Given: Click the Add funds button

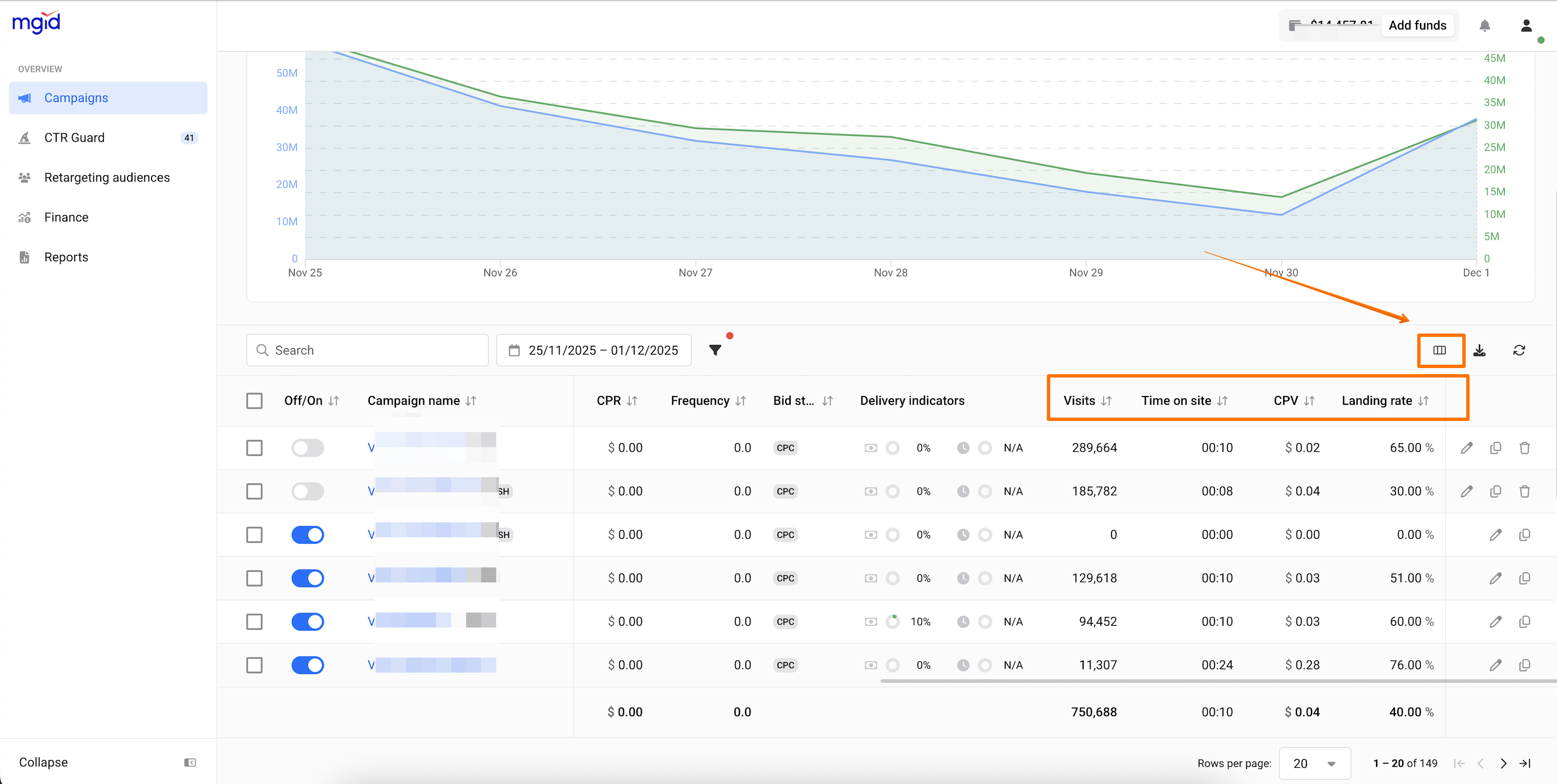Looking at the screenshot, I should (1417, 26).
